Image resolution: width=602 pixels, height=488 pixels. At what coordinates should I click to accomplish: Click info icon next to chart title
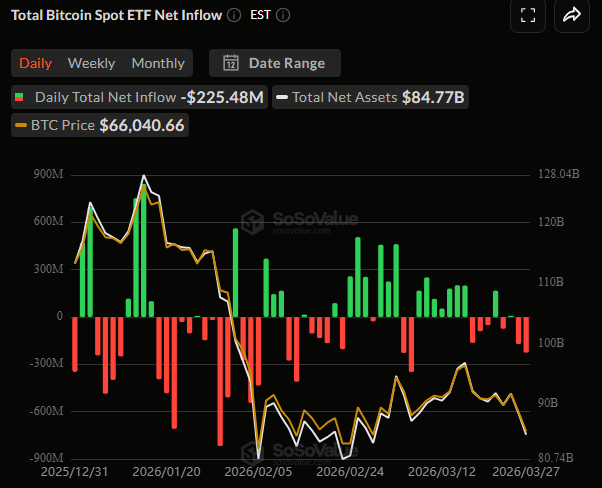pos(233,16)
